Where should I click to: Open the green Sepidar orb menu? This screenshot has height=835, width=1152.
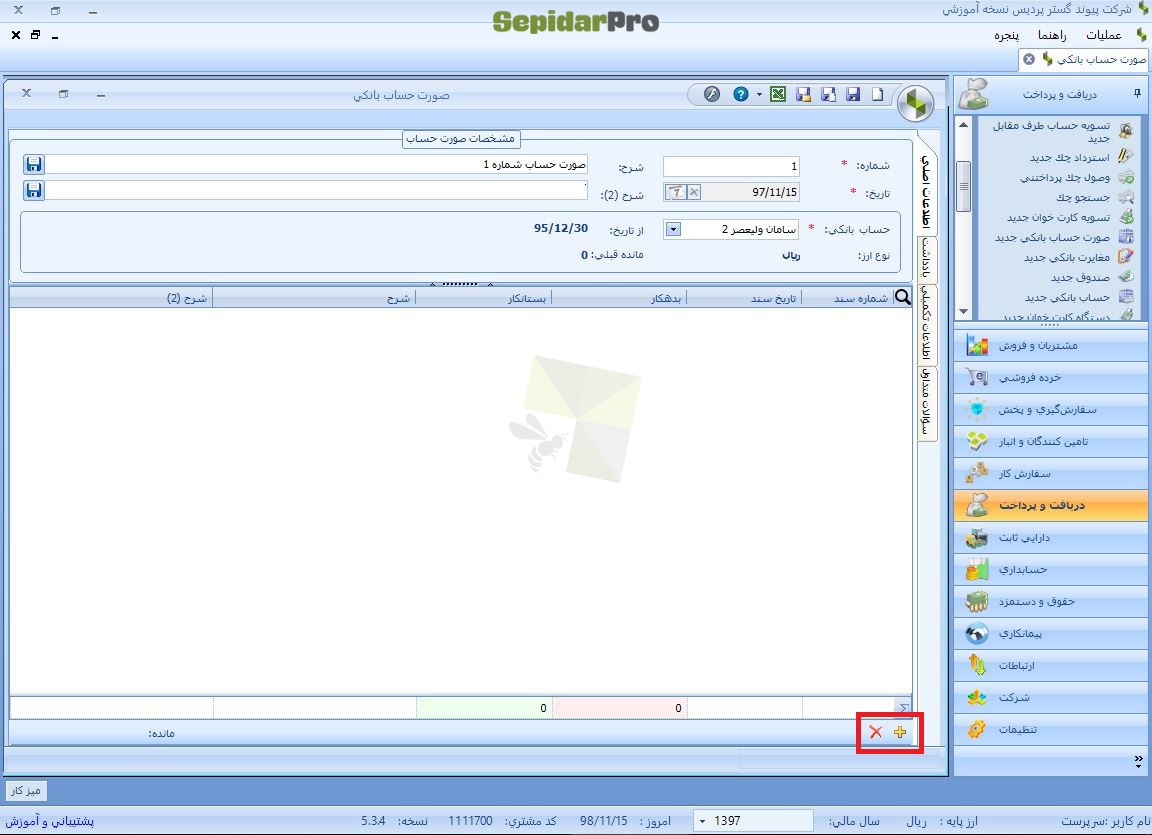(x=915, y=104)
